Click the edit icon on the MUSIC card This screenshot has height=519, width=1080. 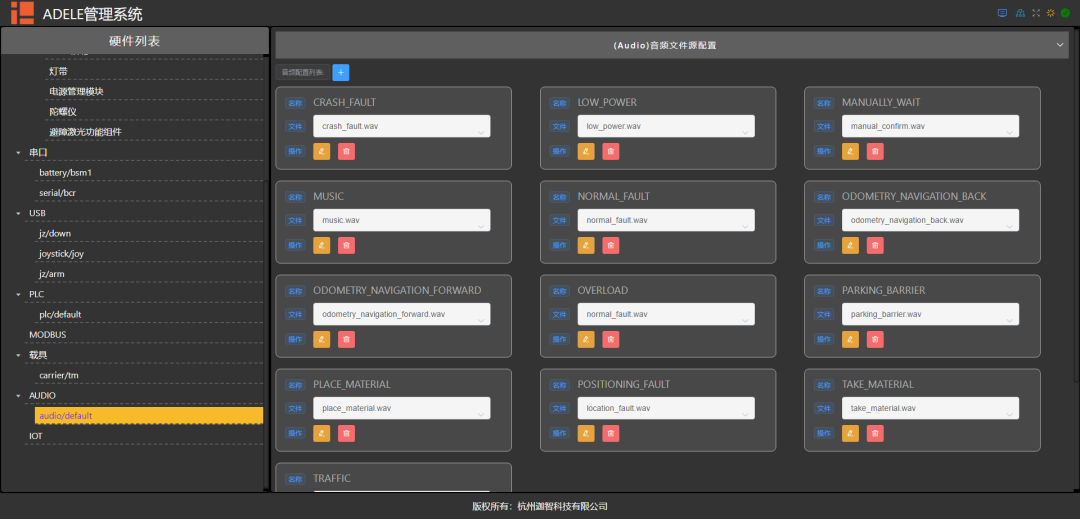point(322,245)
